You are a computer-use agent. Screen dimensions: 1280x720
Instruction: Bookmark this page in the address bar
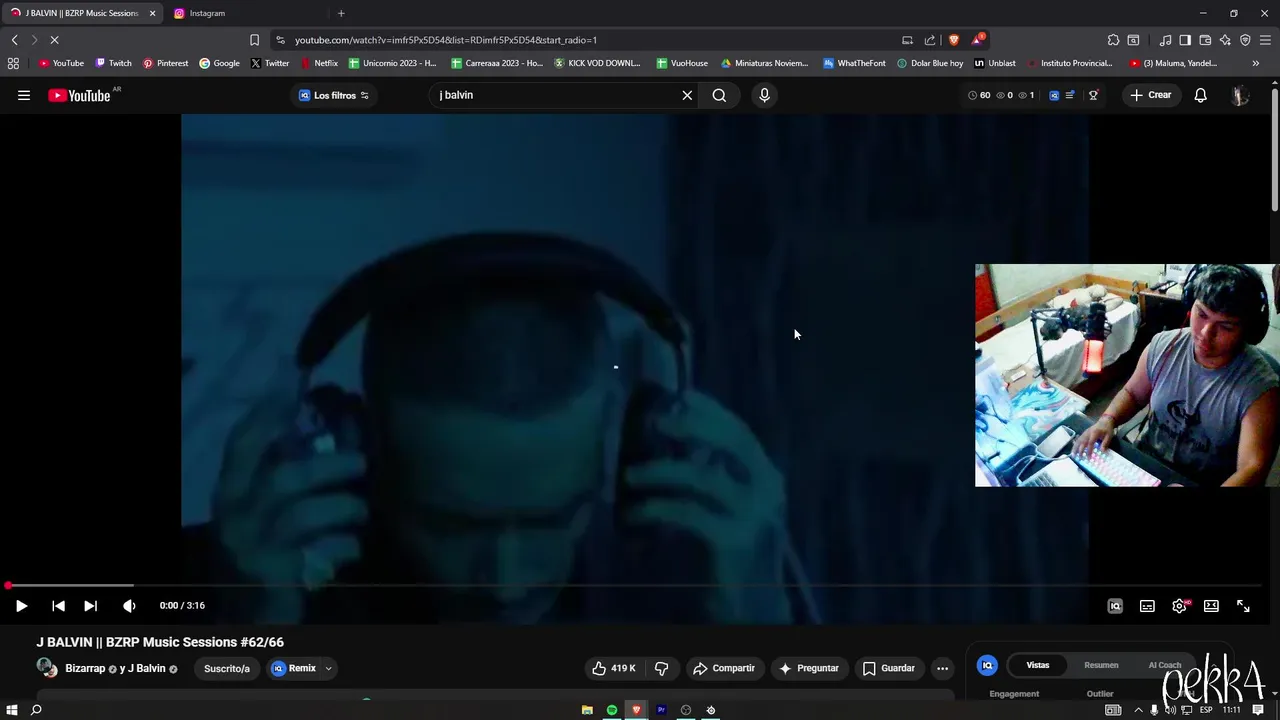coord(254,40)
